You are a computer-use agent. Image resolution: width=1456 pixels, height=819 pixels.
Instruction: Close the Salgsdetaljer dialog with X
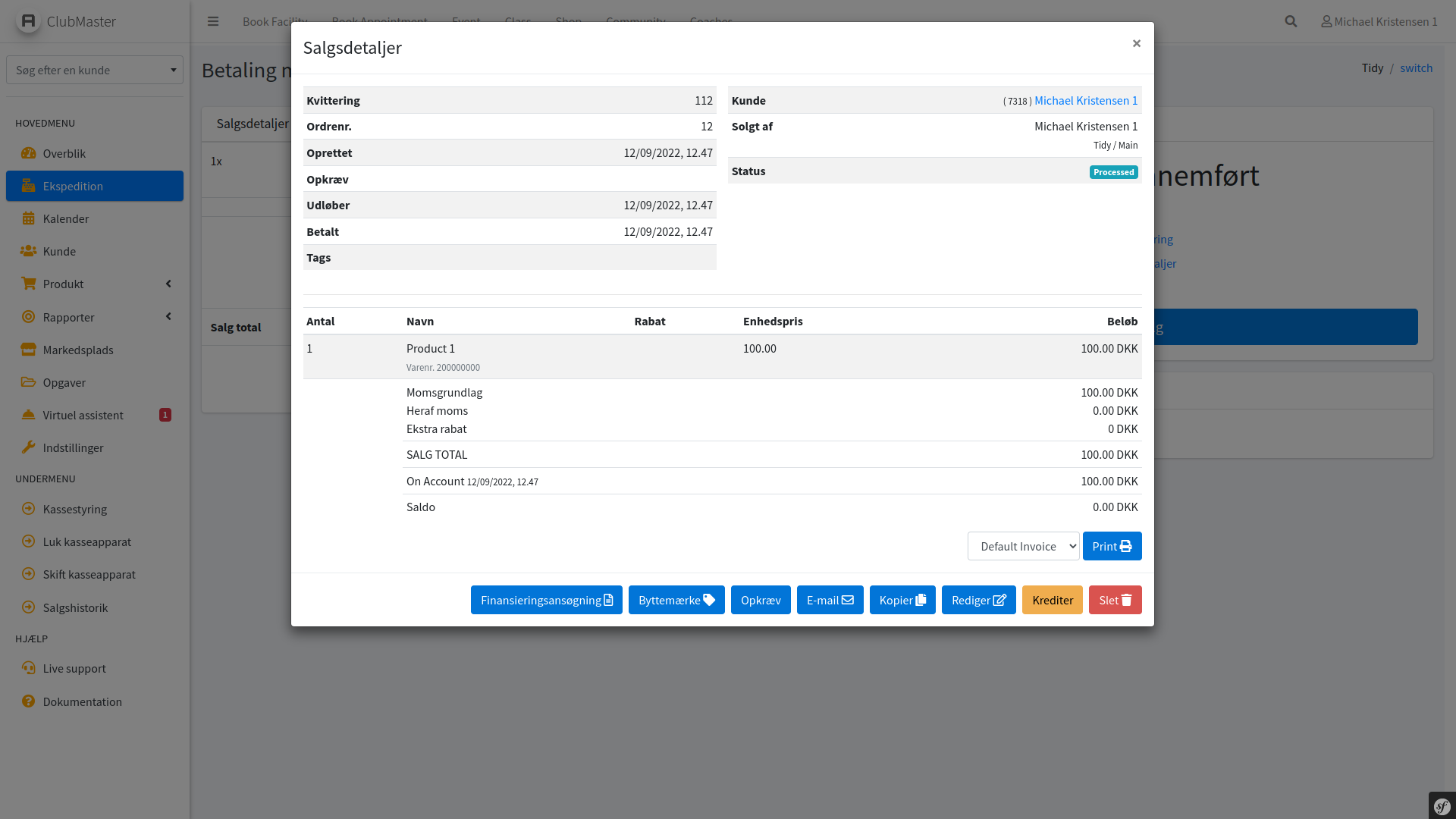coord(1136,43)
